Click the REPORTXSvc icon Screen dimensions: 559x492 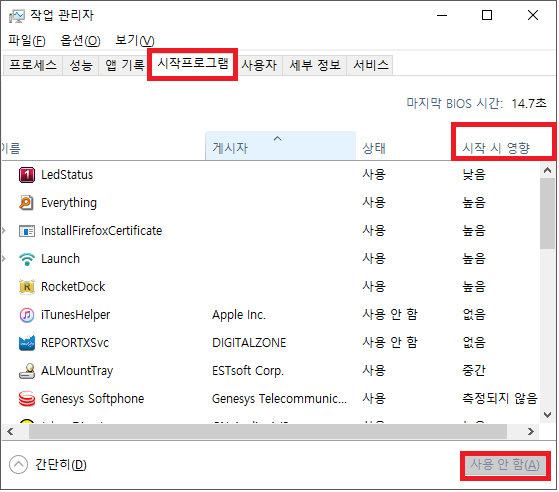[27, 343]
